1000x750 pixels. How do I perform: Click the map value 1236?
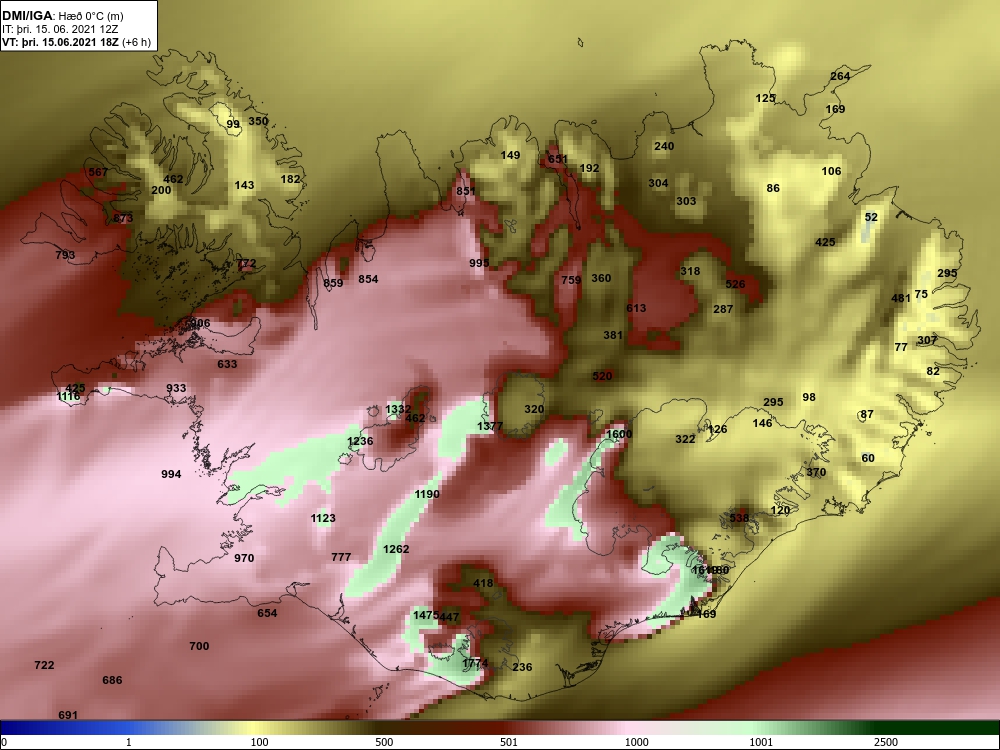(x=360, y=441)
